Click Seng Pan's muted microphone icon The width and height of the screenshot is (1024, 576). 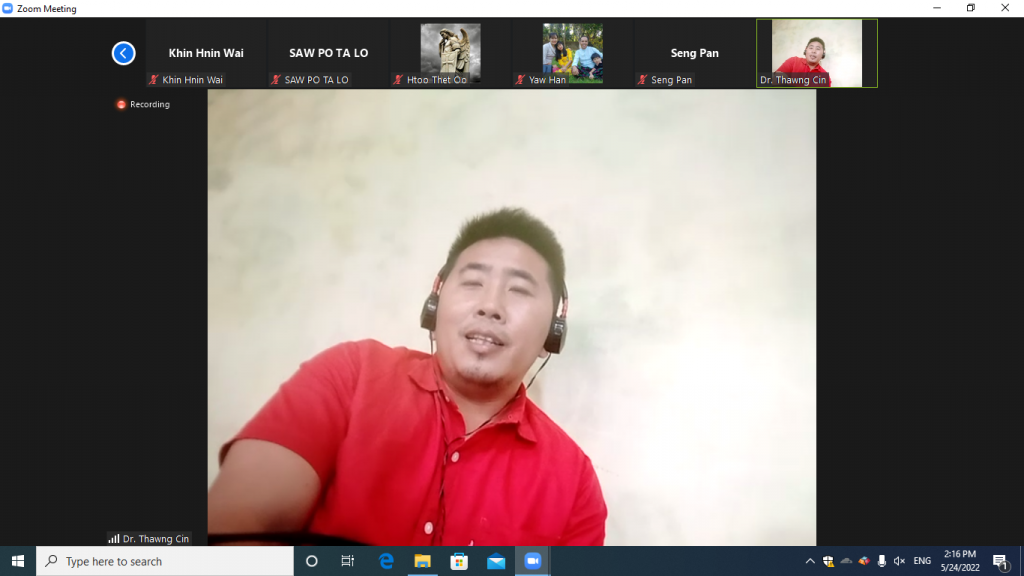pos(642,80)
